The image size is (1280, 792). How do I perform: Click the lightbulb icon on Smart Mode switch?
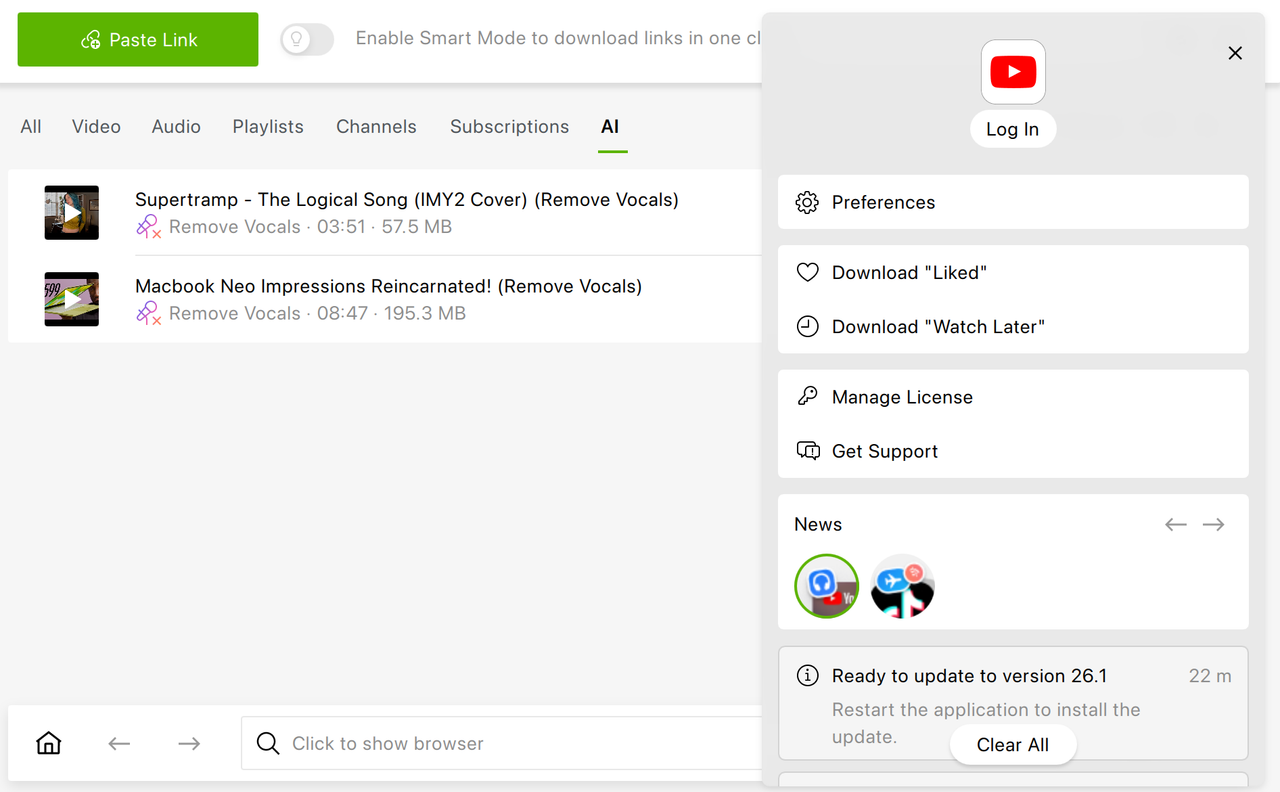[295, 39]
